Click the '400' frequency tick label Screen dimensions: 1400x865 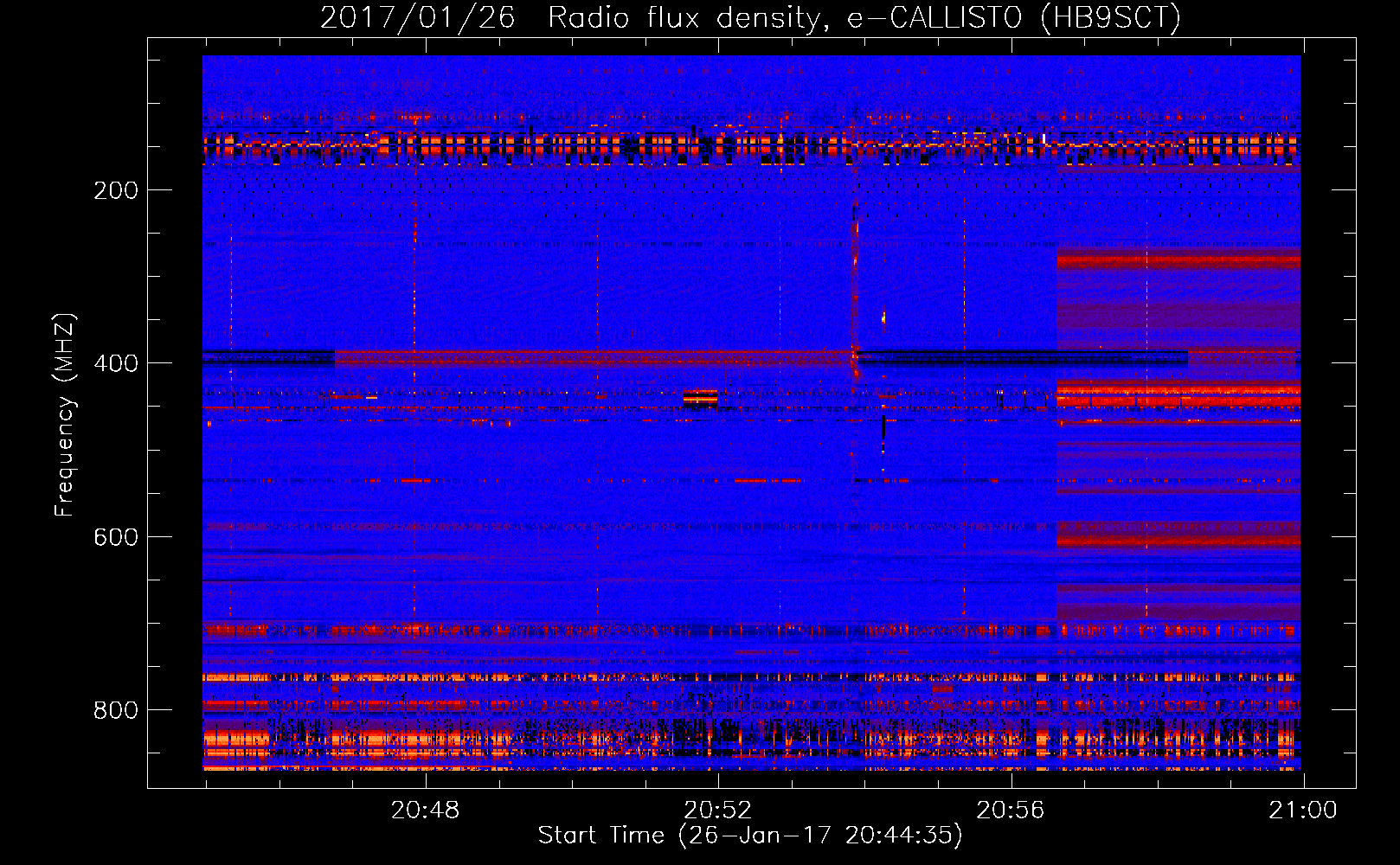coord(116,363)
